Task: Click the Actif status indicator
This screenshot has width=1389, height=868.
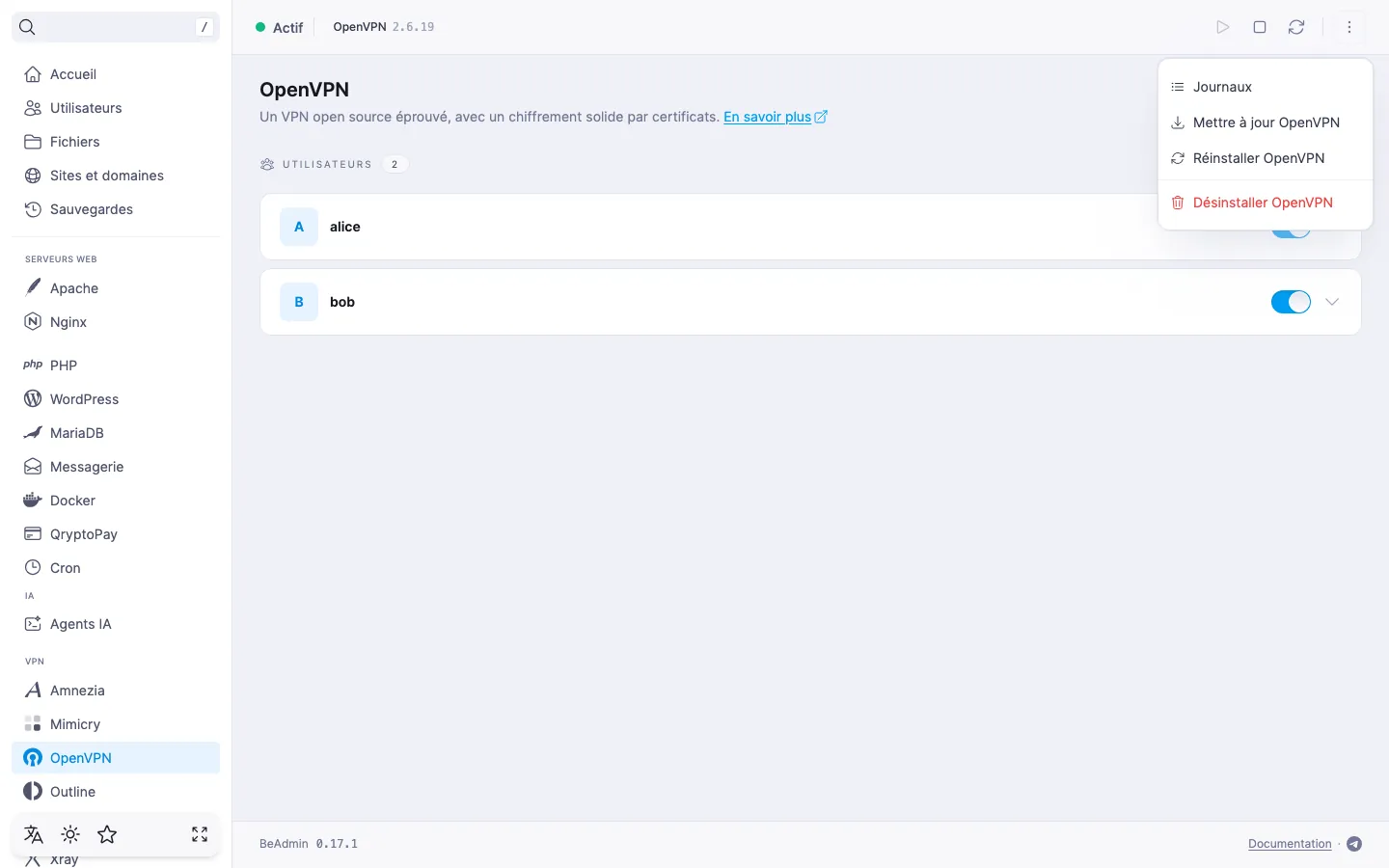Action: (x=280, y=27)
